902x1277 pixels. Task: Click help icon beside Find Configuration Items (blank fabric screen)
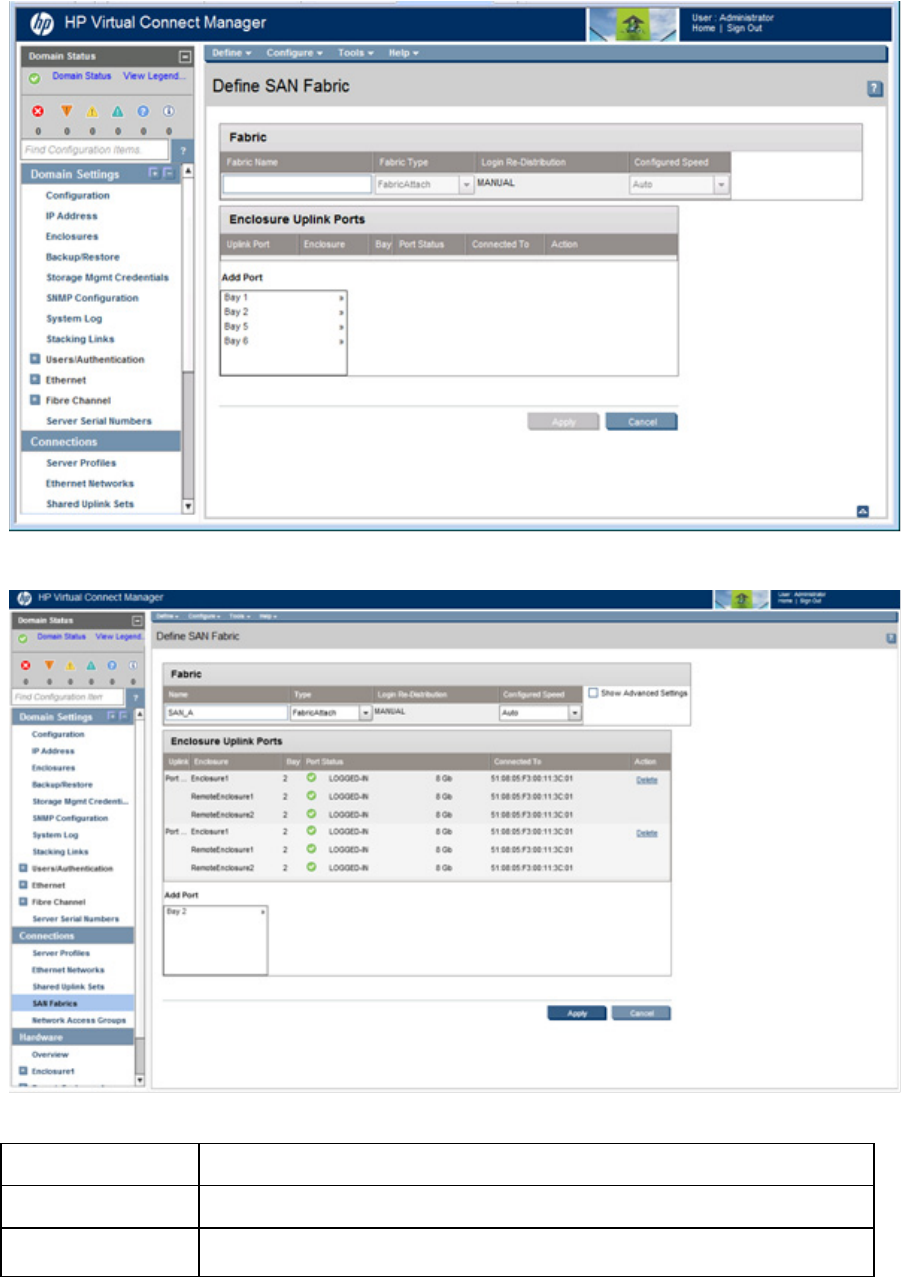184,150
